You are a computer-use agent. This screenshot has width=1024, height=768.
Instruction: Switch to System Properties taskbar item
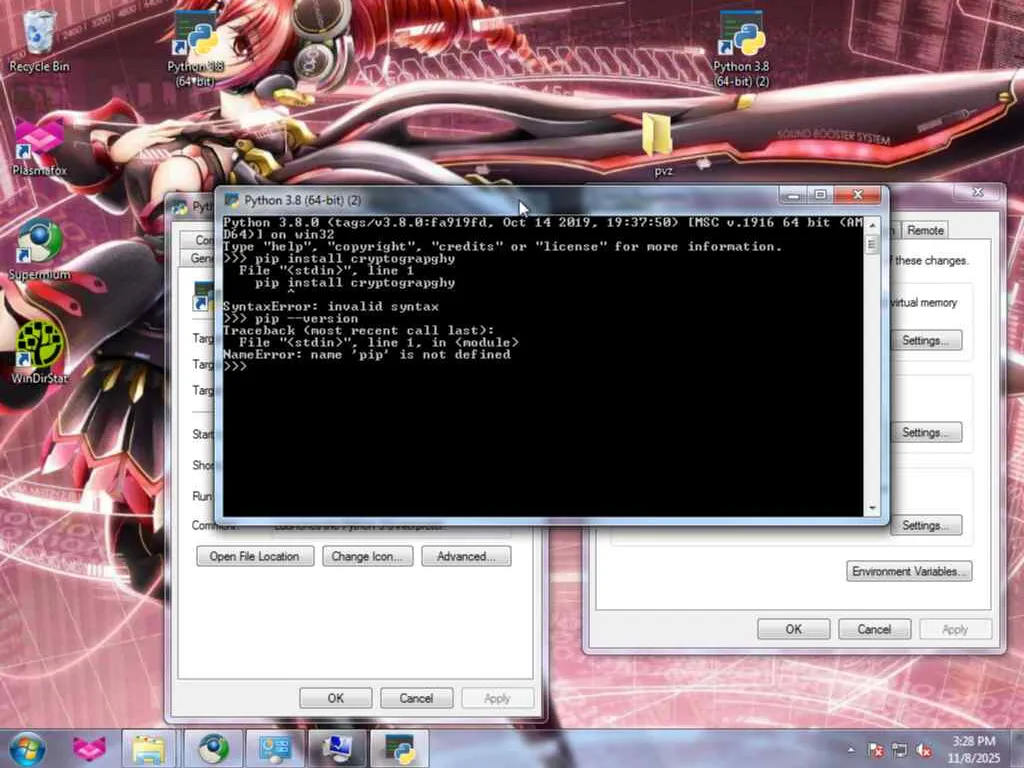(x=336, y=748)
